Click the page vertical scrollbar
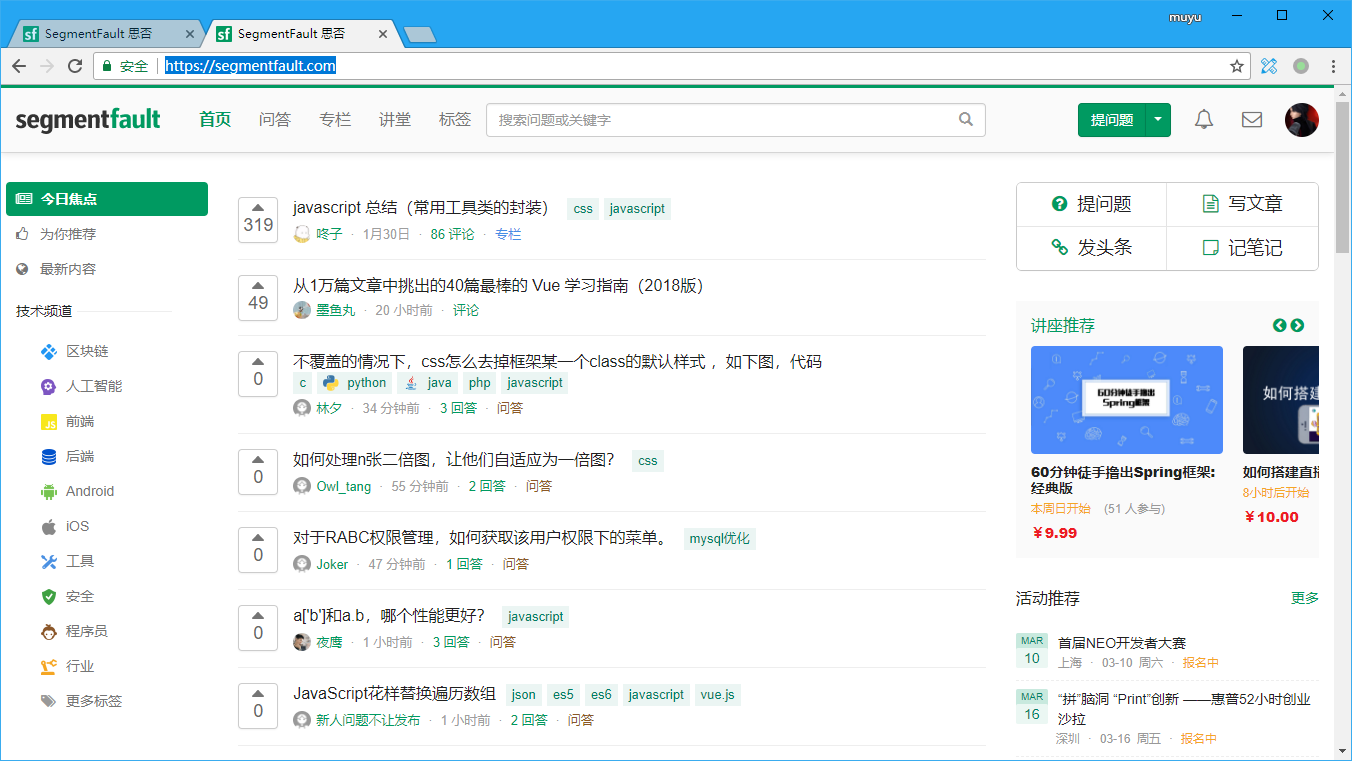This screenshot has width=1352, height=761. 1342,400
